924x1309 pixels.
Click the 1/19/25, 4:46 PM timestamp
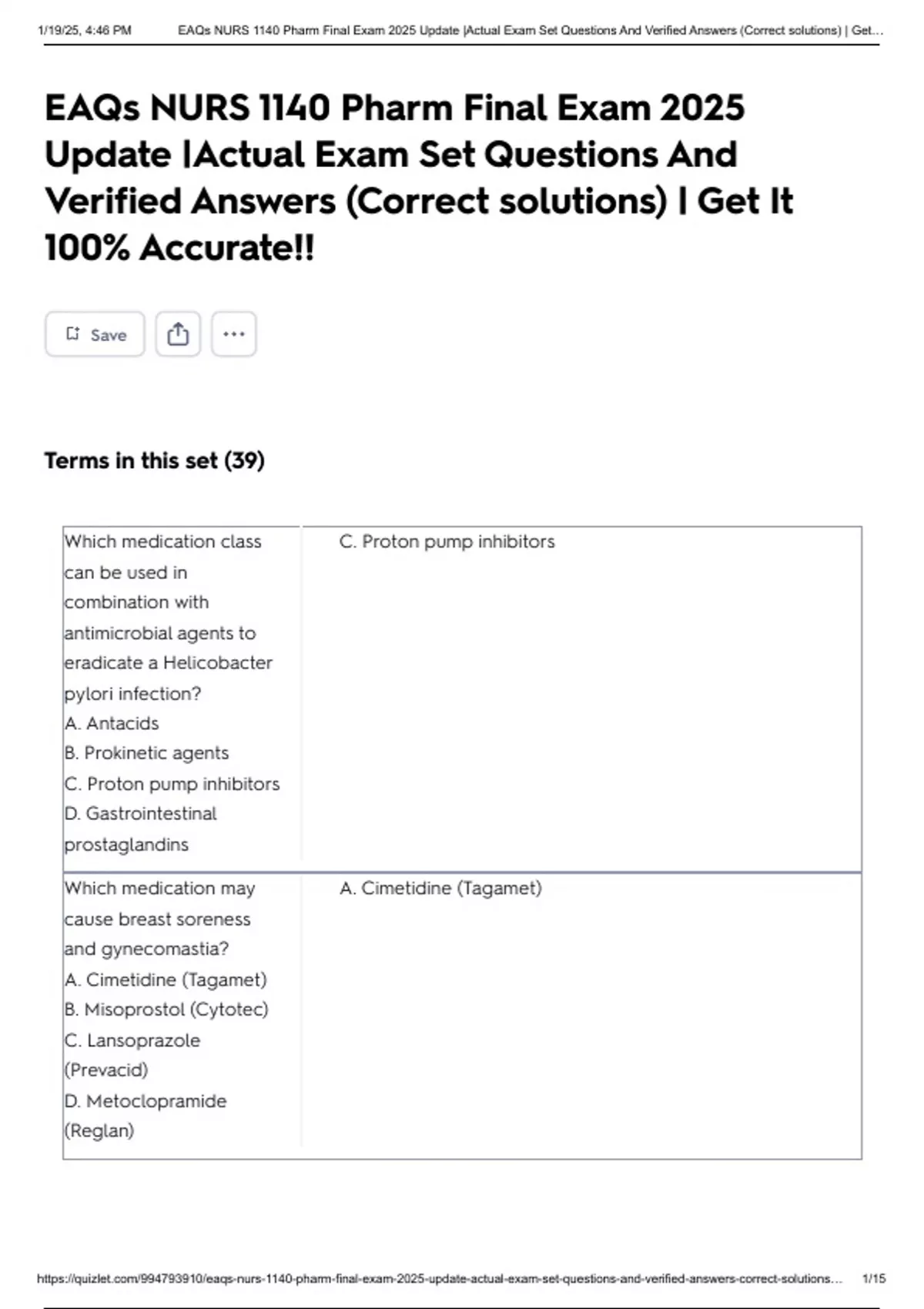(x=84, y=31)
